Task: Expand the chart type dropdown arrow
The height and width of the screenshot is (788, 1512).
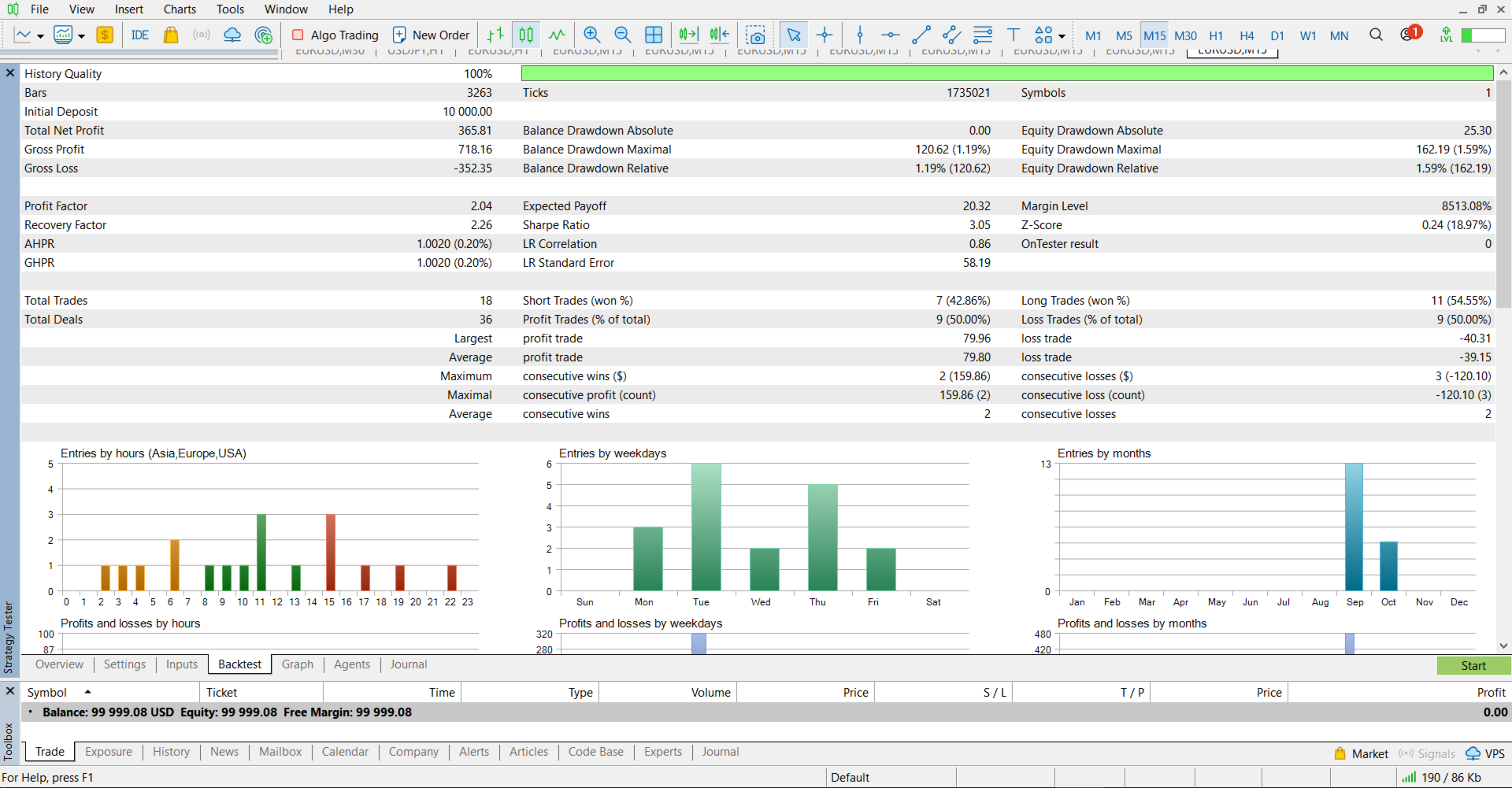Action: point(40,36)
